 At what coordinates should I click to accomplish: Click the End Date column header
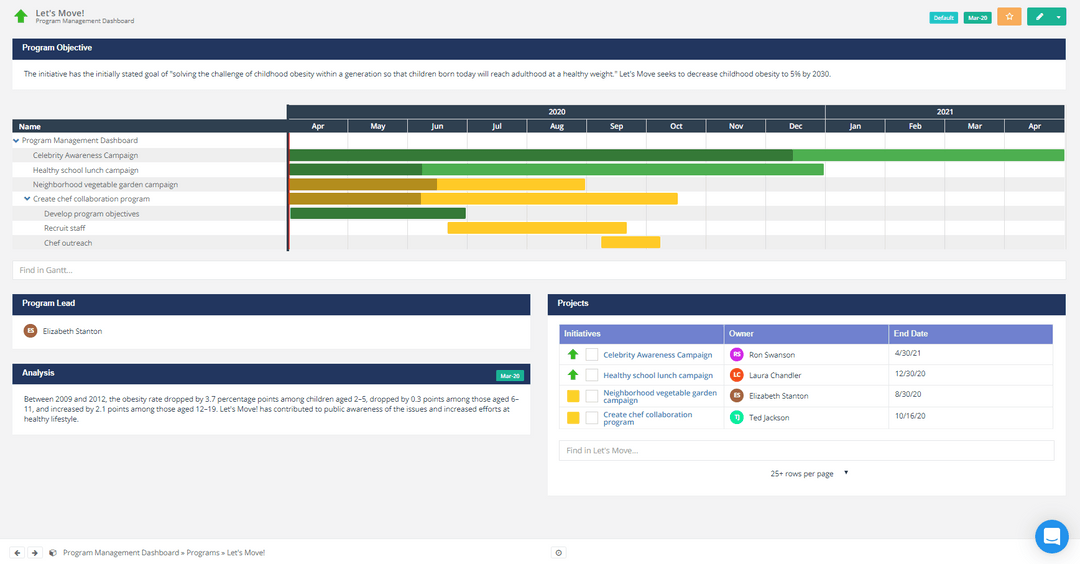pyautogui.click(x=970, y=334)
